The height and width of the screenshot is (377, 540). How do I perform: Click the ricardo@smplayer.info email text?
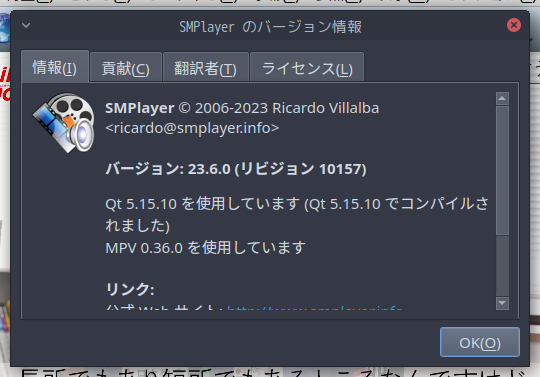pos(192,128)
